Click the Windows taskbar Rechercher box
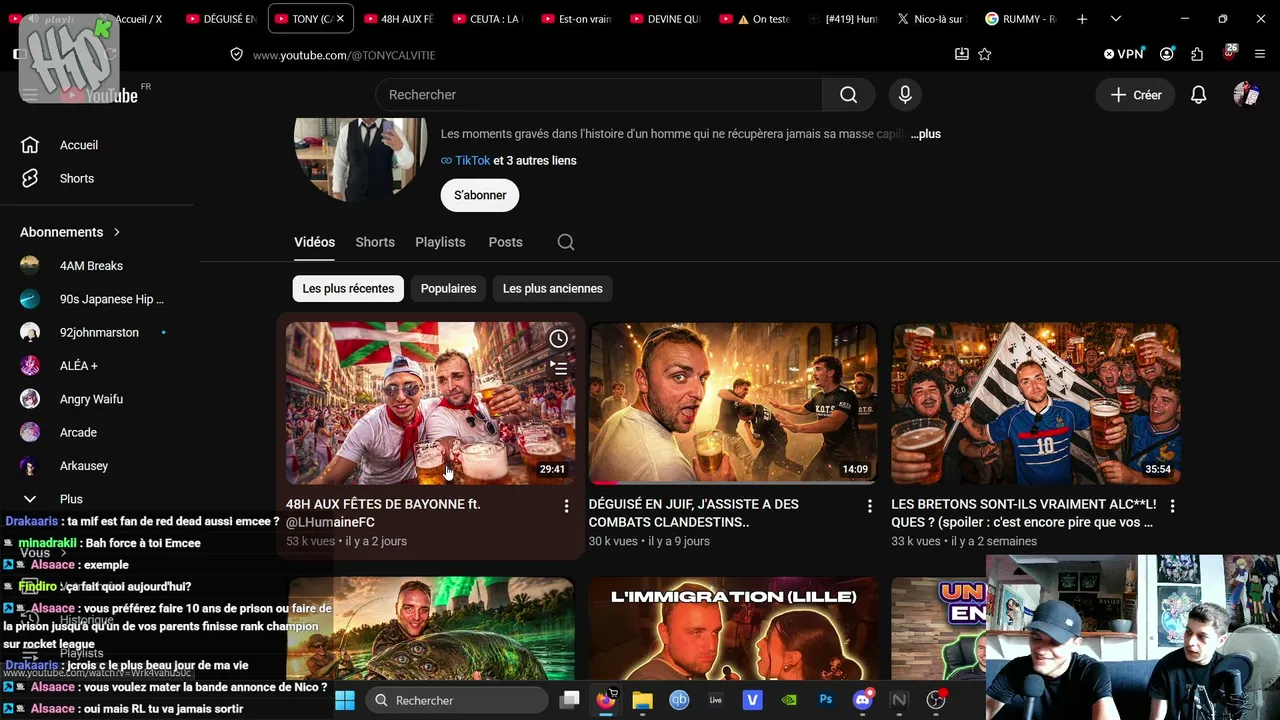The height and width of the screenshot is (720, 1280). (457, 700)
